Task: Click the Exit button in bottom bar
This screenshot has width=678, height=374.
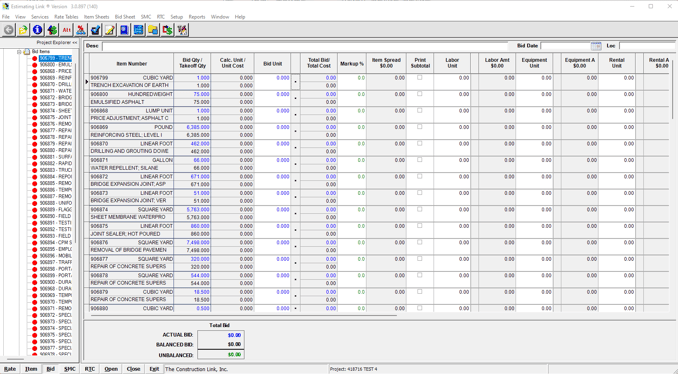Action: pos(154,369)
